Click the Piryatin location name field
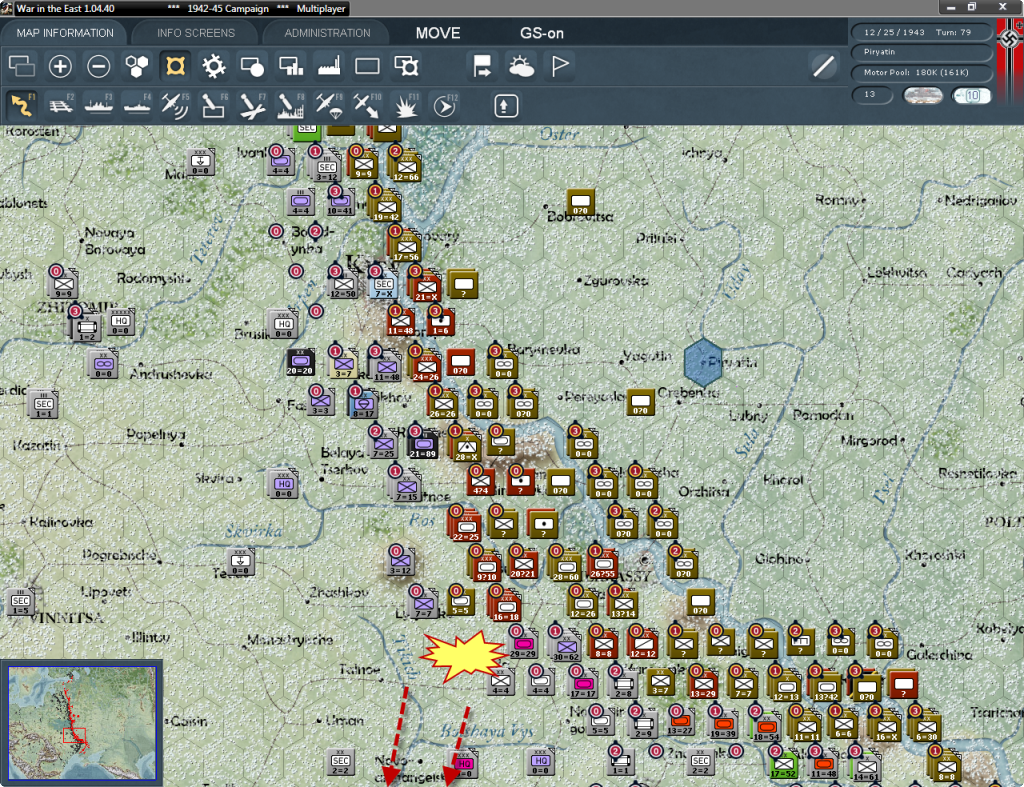 [x=921, y=52]
